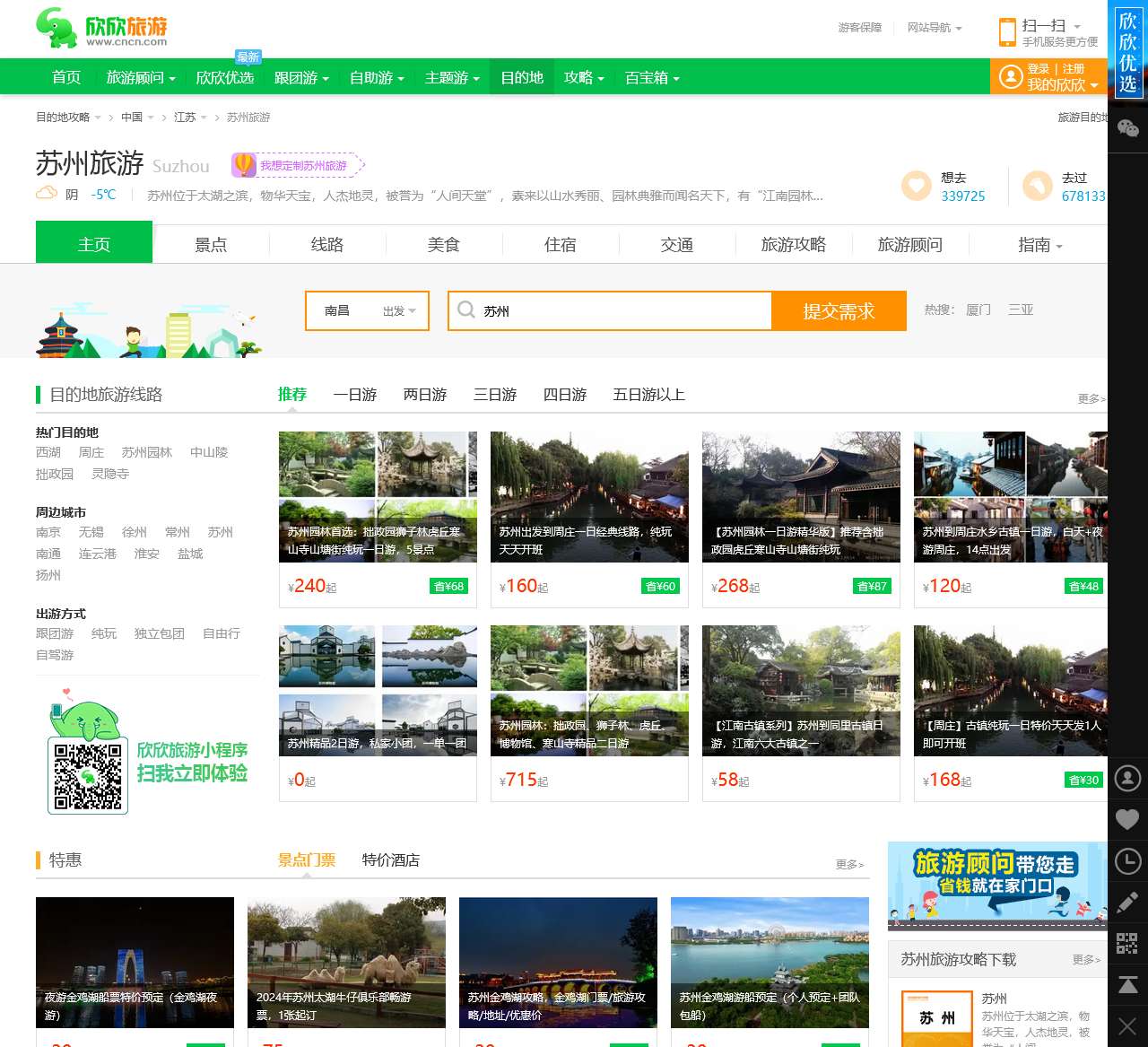
Task: Click the magnifier icon in destination search box
Action: click(466, 310)
